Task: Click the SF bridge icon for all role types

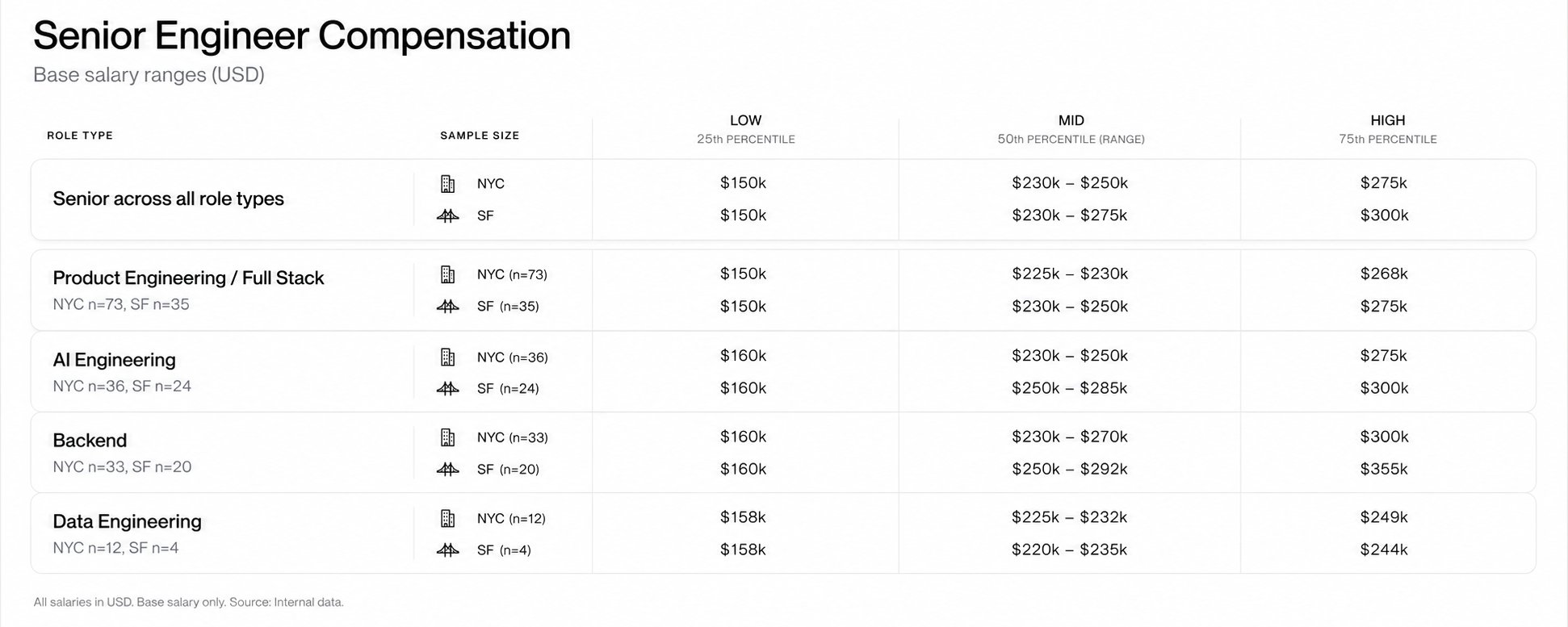Action: click(x=447, y=216)
